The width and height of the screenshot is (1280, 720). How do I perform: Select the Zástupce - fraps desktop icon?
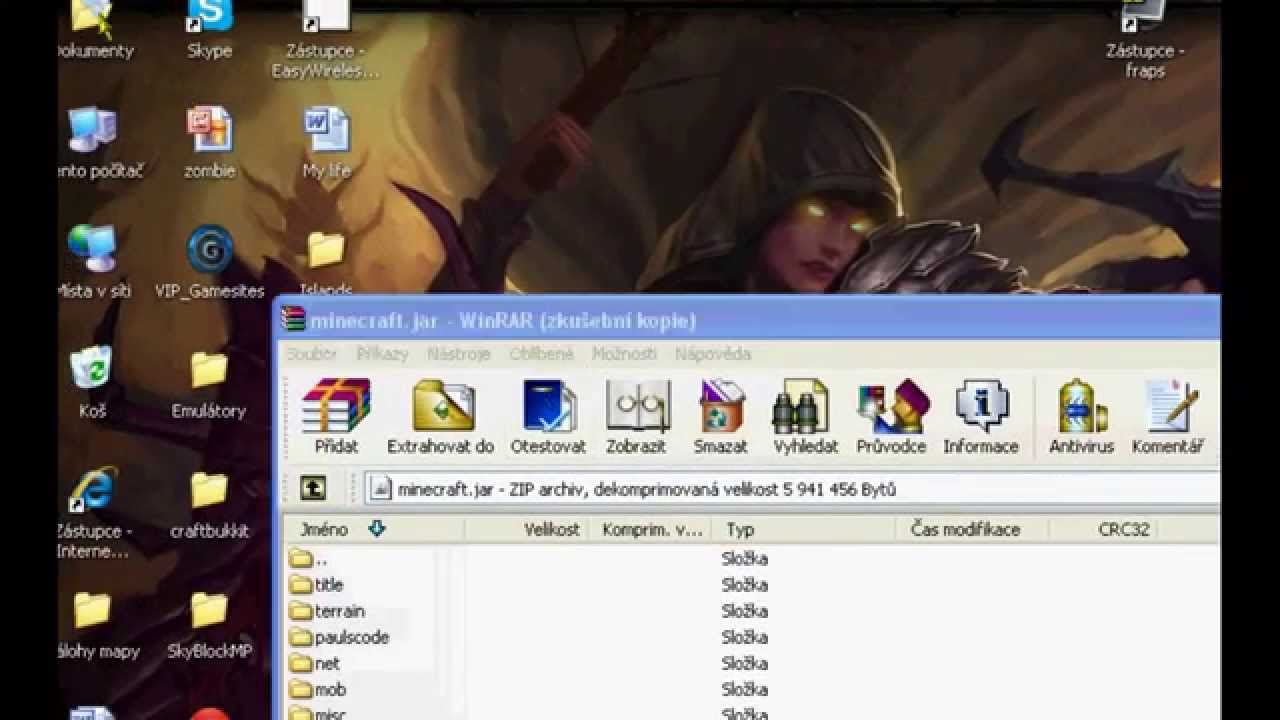click(1145, 40)
